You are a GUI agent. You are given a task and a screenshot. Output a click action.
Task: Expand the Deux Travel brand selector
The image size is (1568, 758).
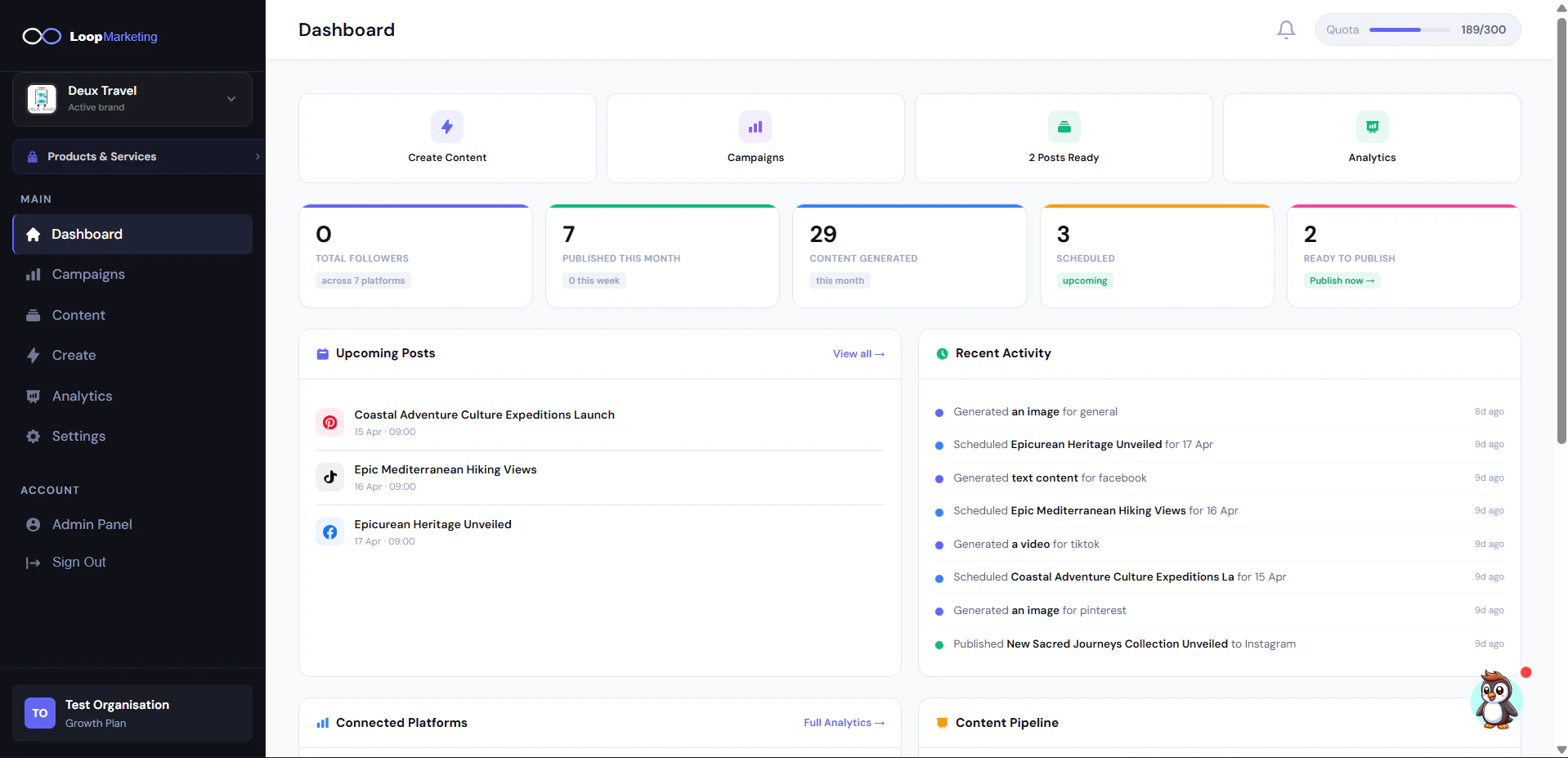pos(231,98)
